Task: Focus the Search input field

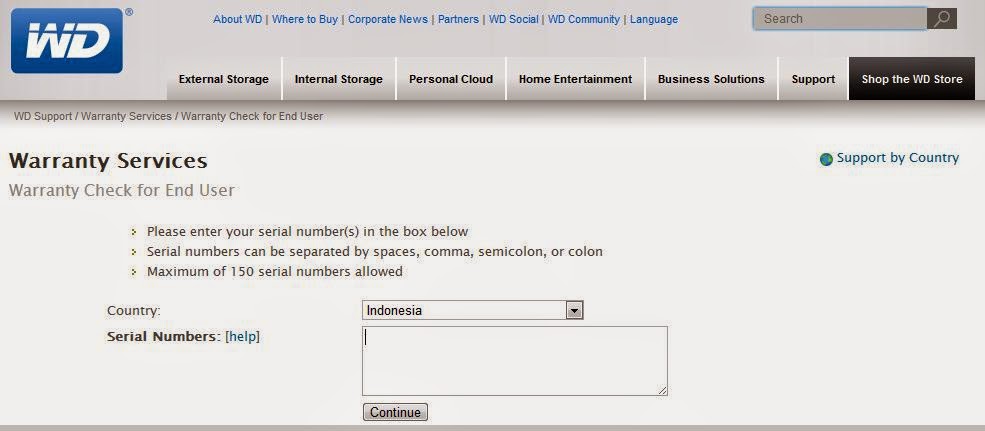Action: click(840, 19)
